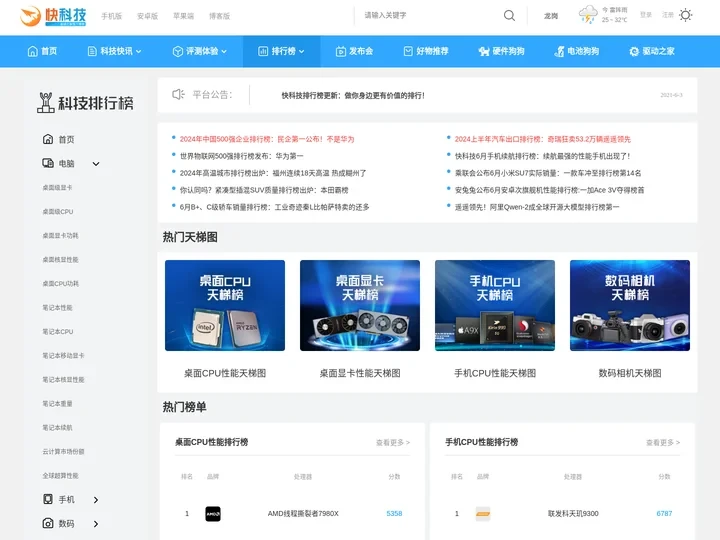Screen dimensions: 720x540
Task: Open the 桌面显卡天梯榜 thumbnail
Action: pyautogui.click(x=360, y=305)
